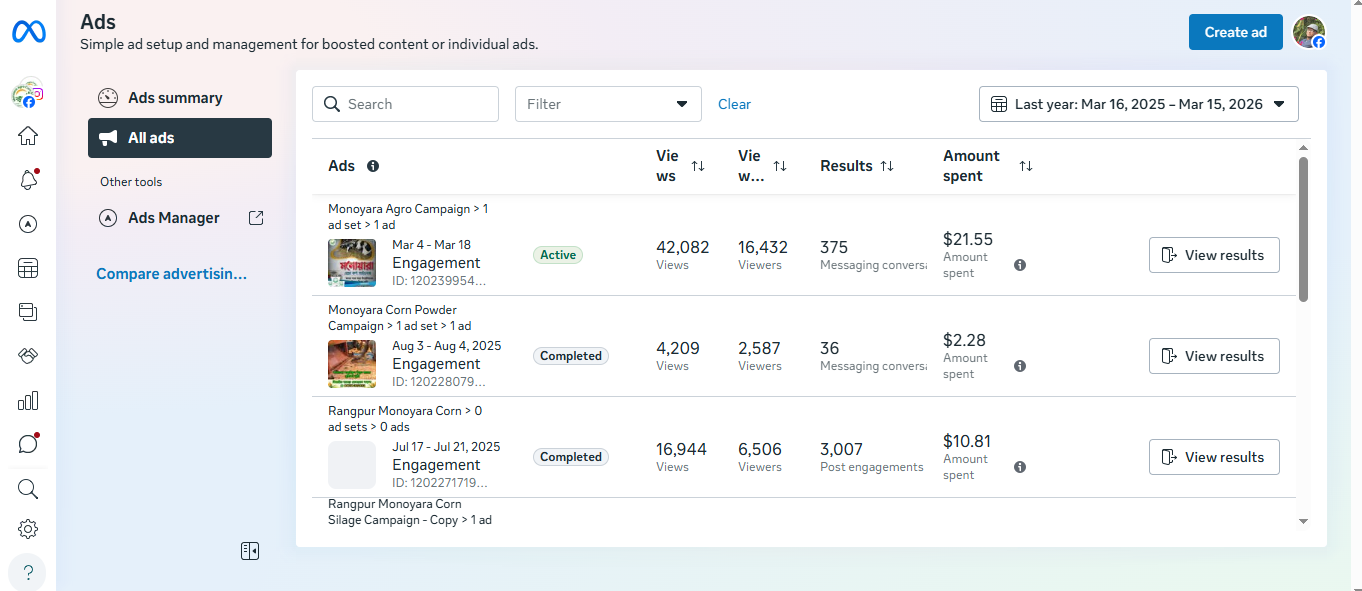Sort by Amount spent column
1362x591 pixels.
click(x=1025, y=166)
